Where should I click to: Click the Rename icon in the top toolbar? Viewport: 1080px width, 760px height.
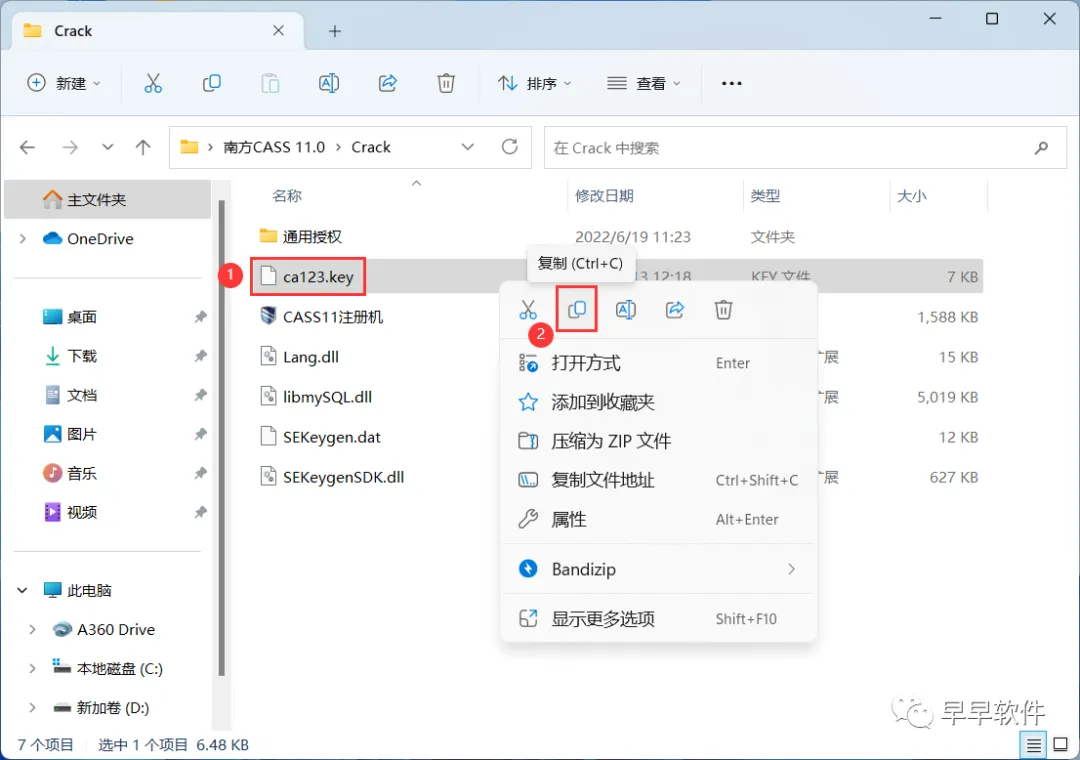[x=329, y=83]
